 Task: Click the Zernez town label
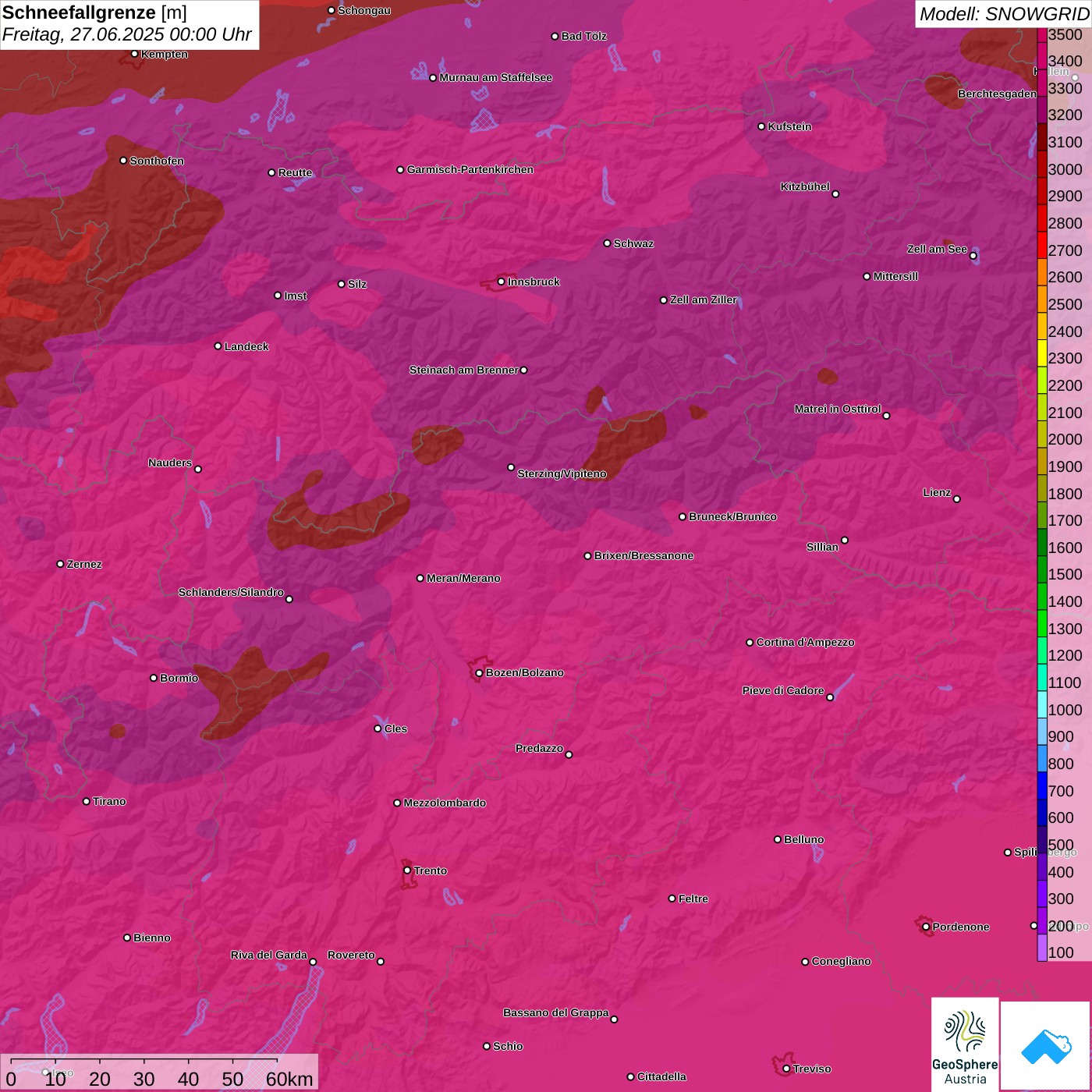pos(84,564)
